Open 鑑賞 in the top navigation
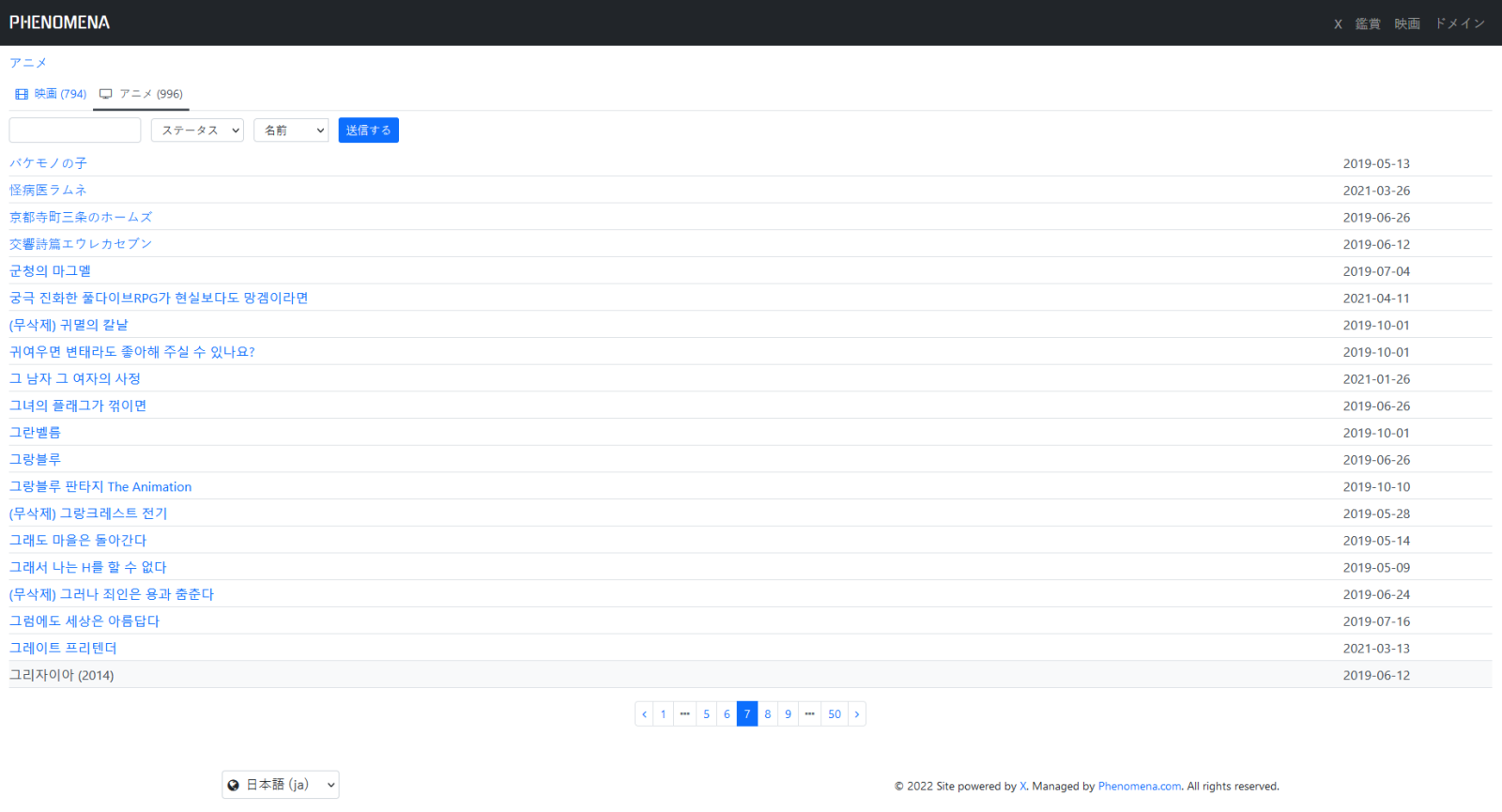Screen dimensions: 1502x812 (x=1368, y=23)
